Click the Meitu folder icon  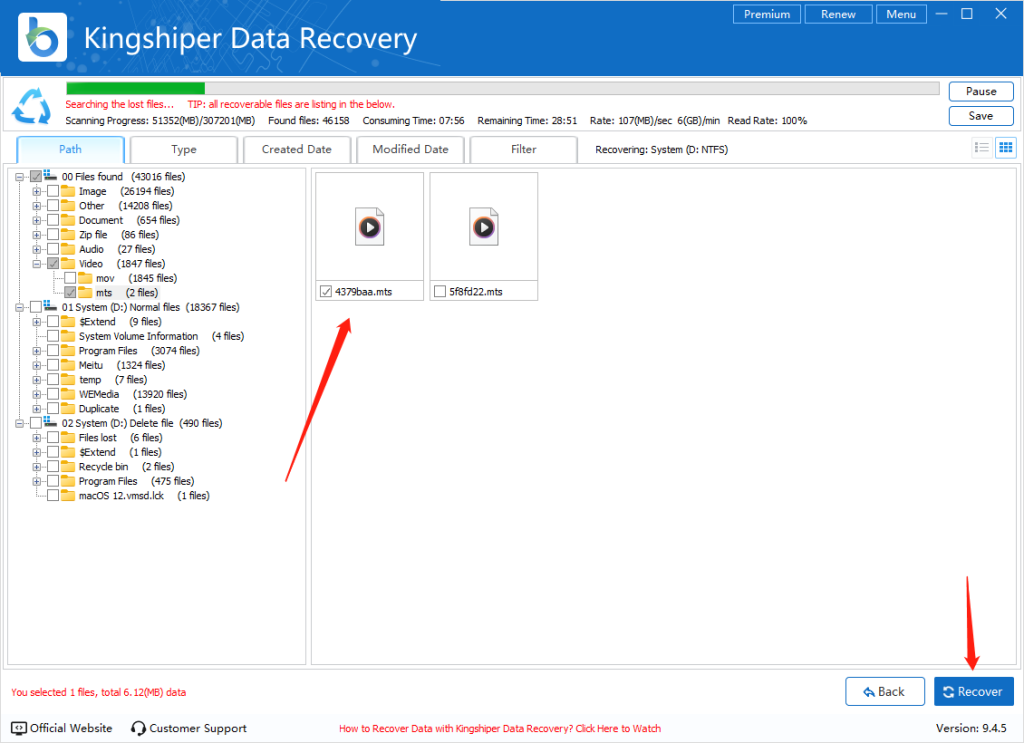68,365
